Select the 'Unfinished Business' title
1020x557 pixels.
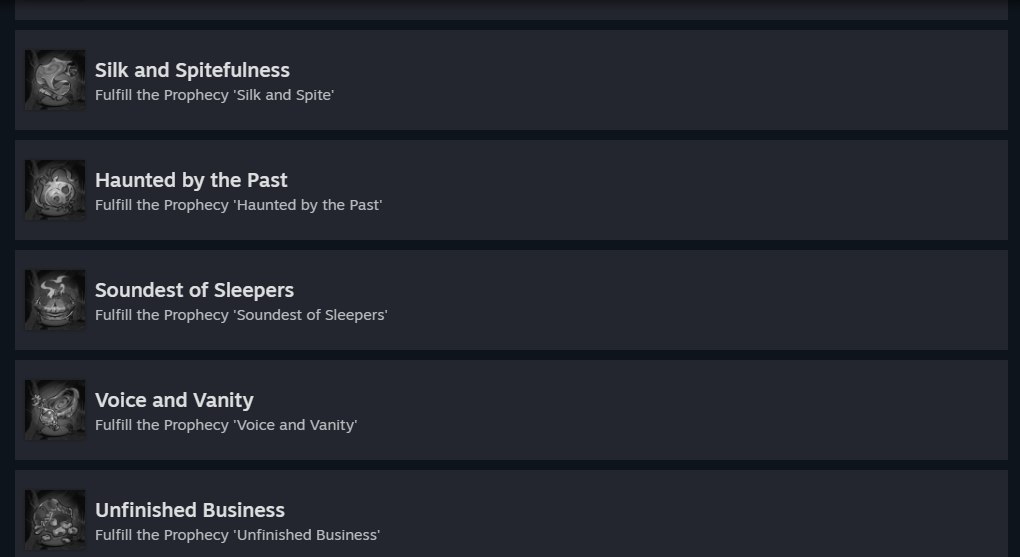tap(190, 510)
